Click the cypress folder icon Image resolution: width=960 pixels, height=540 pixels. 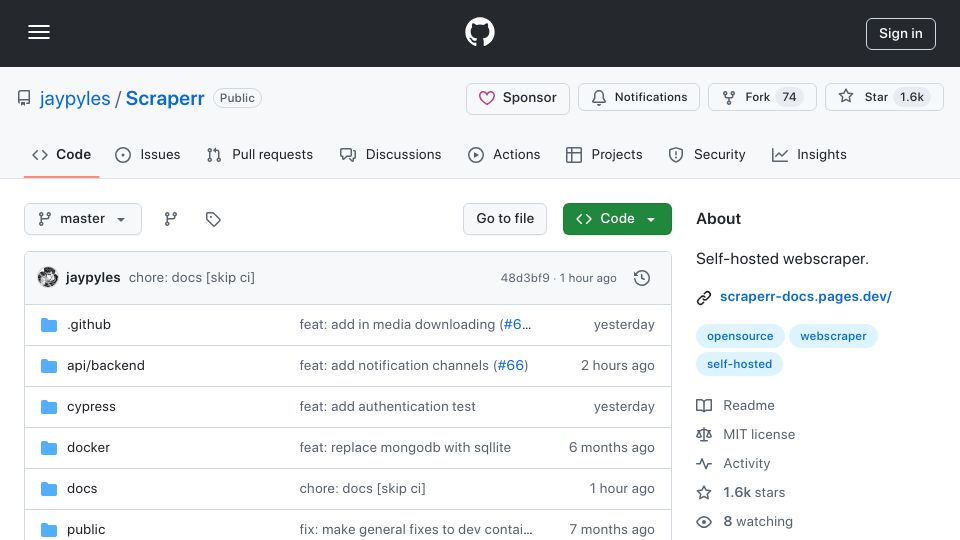tap(49, 407)
